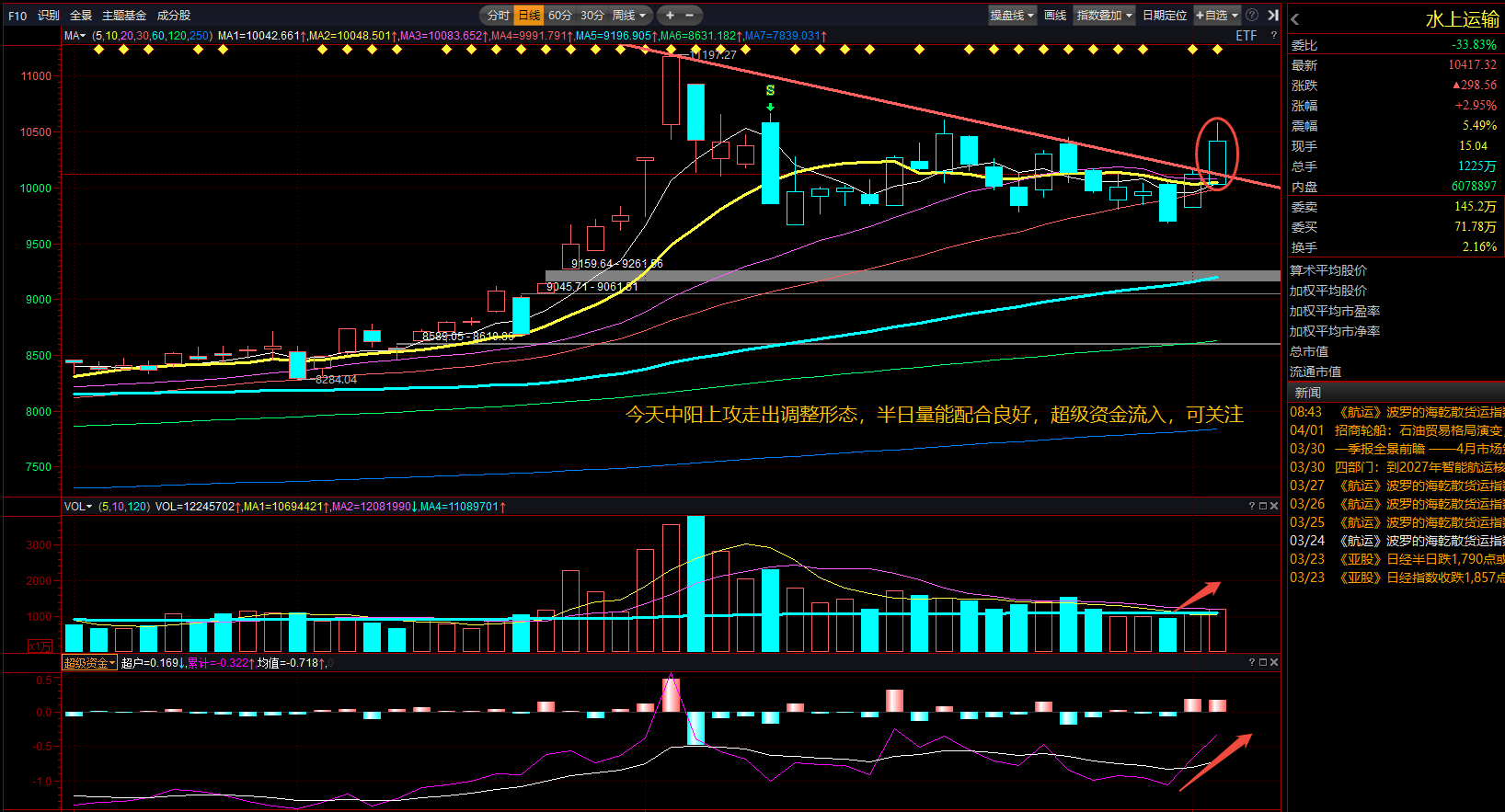Open the 指数叠加 dropdown

[x=1104, y=15]
